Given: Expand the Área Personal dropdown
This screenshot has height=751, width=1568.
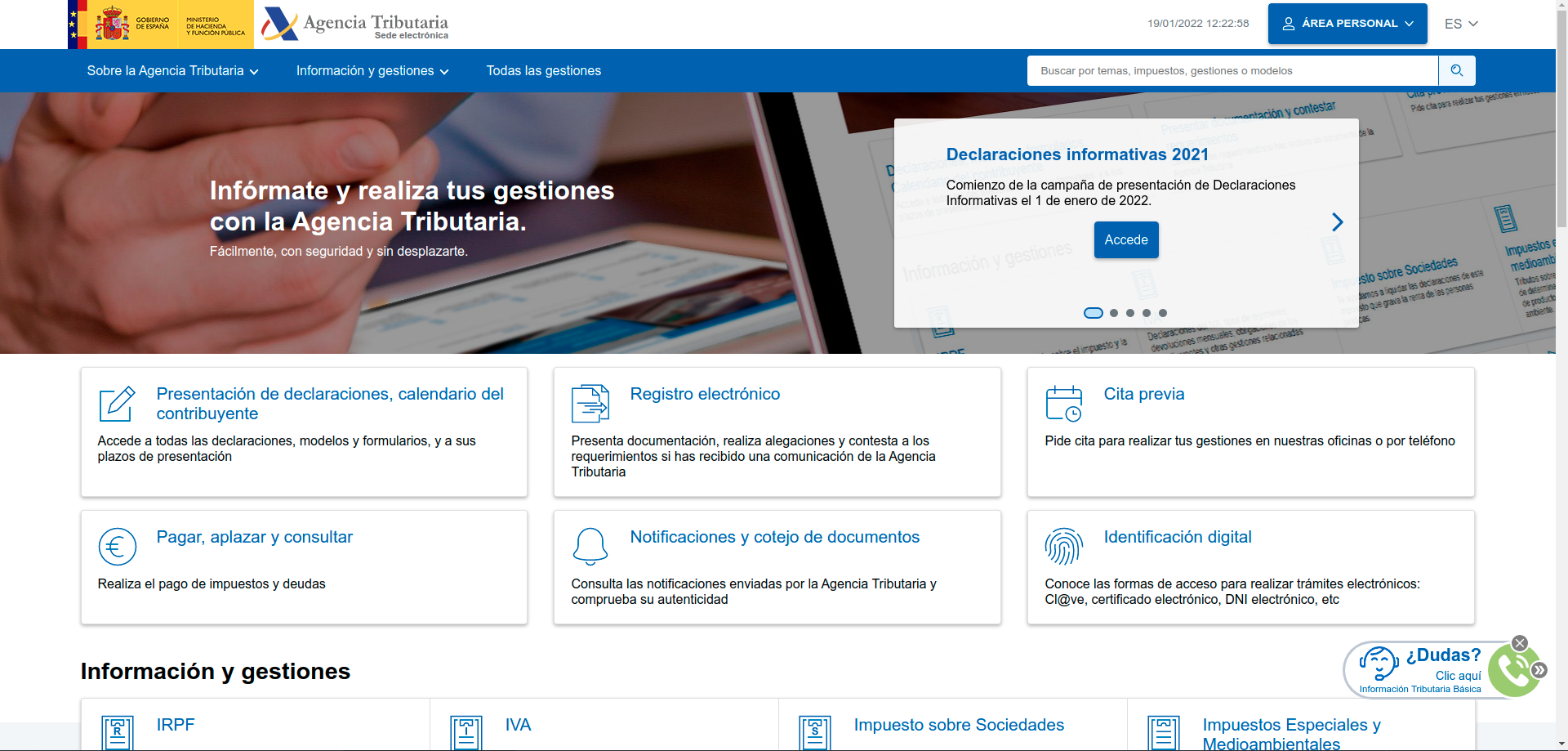Looking at the screenshot, I should [1347, 24].
